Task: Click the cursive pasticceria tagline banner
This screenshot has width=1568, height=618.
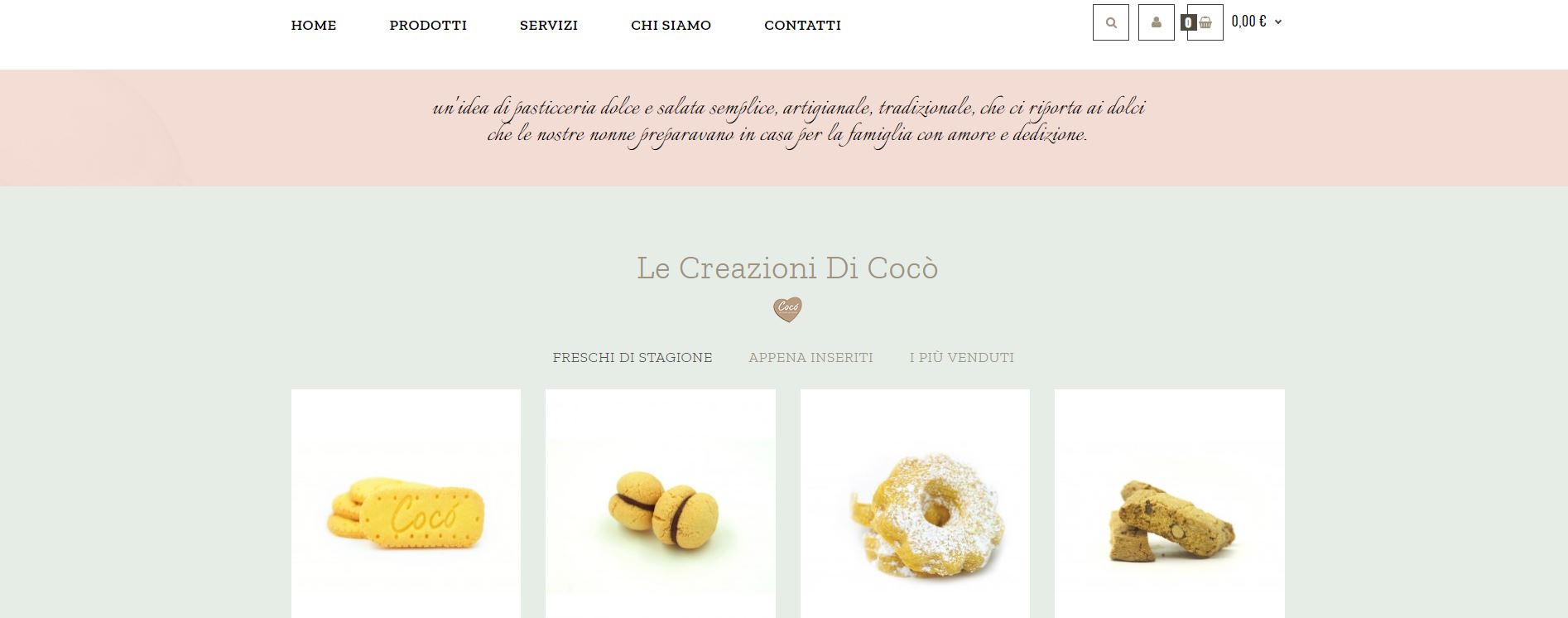Action: (788, 121)
